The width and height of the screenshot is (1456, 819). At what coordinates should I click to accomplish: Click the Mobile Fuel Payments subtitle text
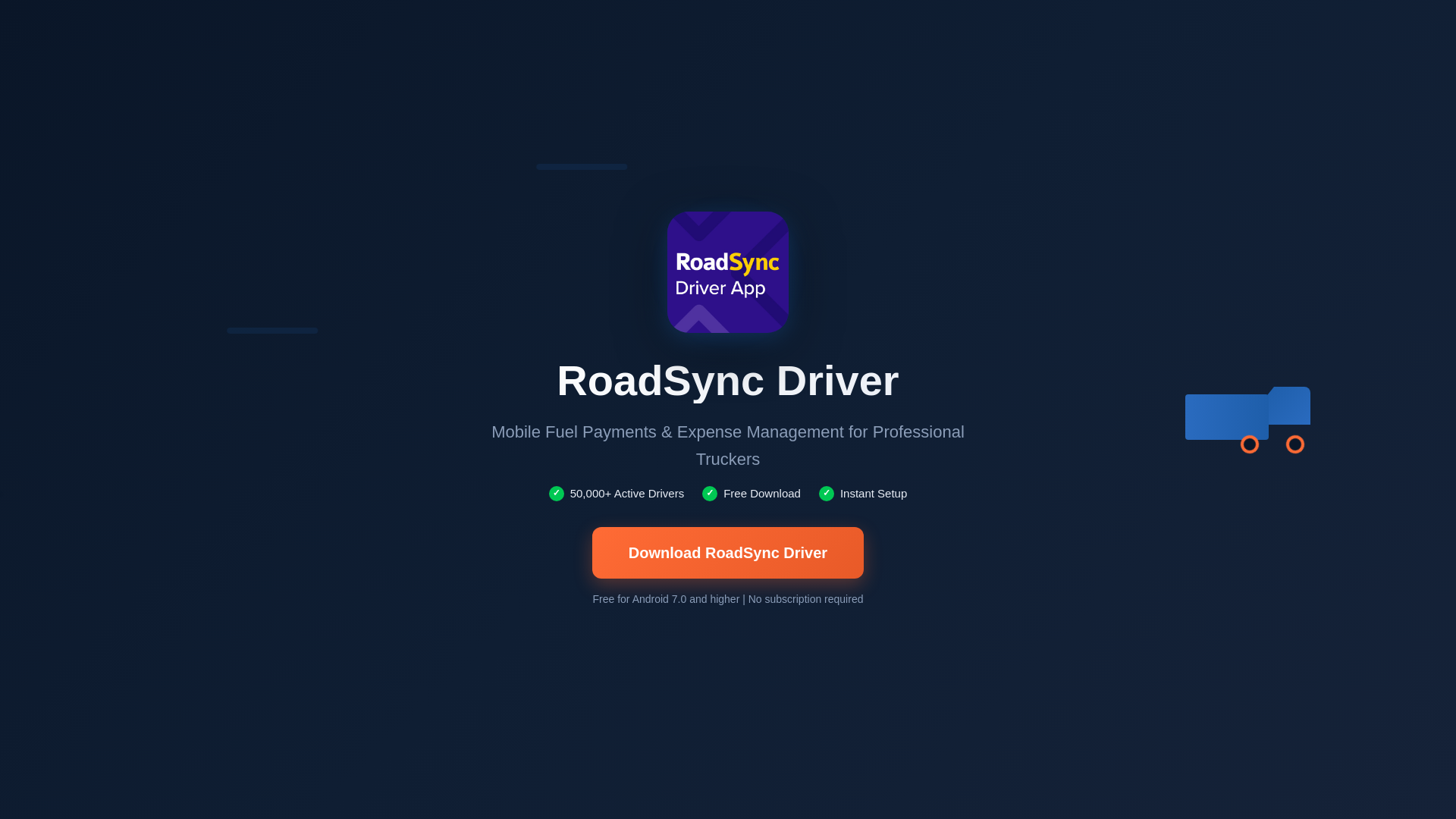[728, 445]
